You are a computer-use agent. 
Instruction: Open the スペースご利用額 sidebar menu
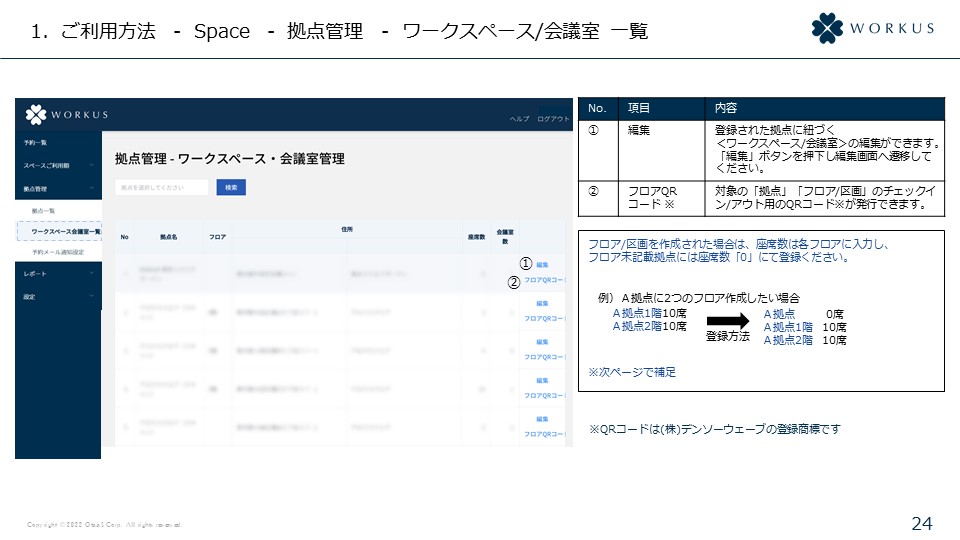(x=47, y=165)
